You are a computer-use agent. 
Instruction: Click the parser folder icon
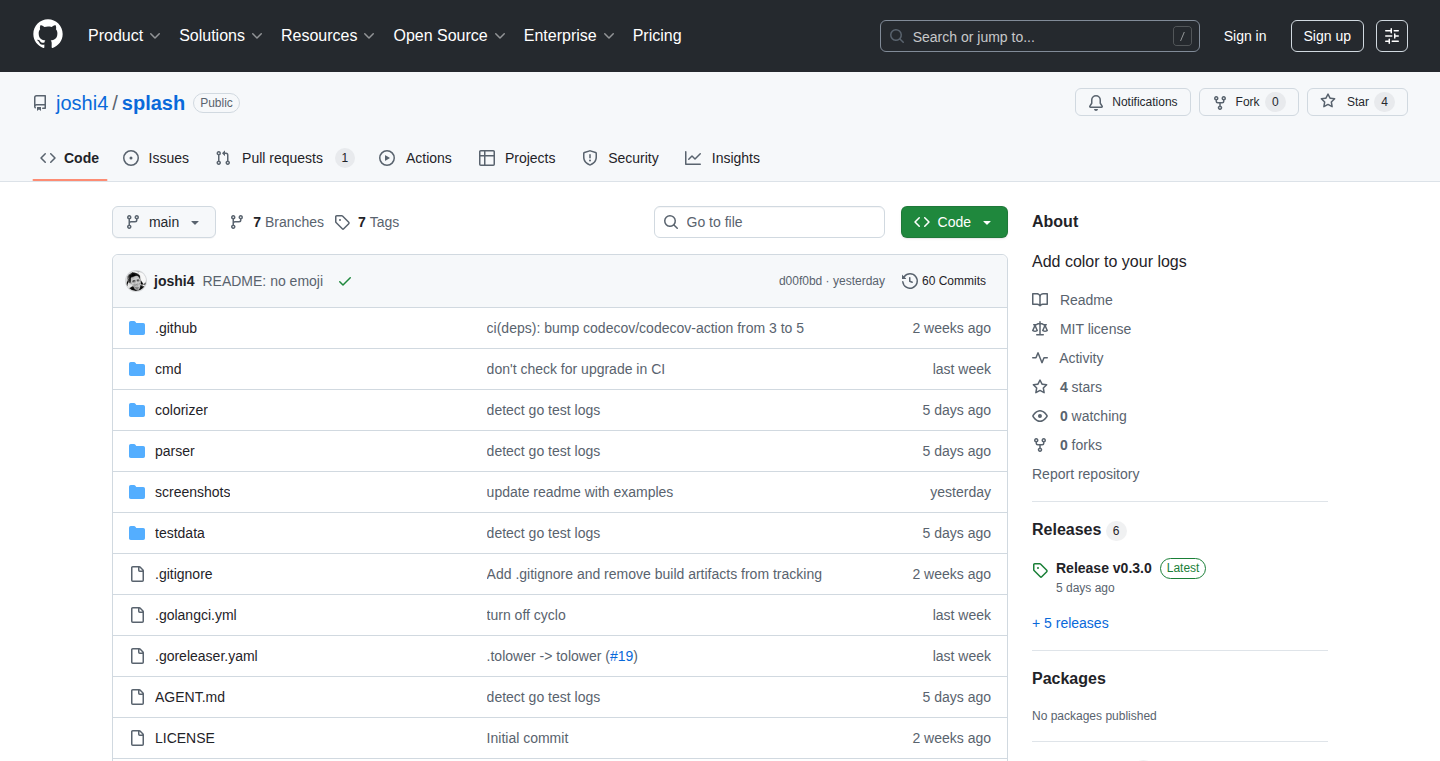click(x=137, y=451)
